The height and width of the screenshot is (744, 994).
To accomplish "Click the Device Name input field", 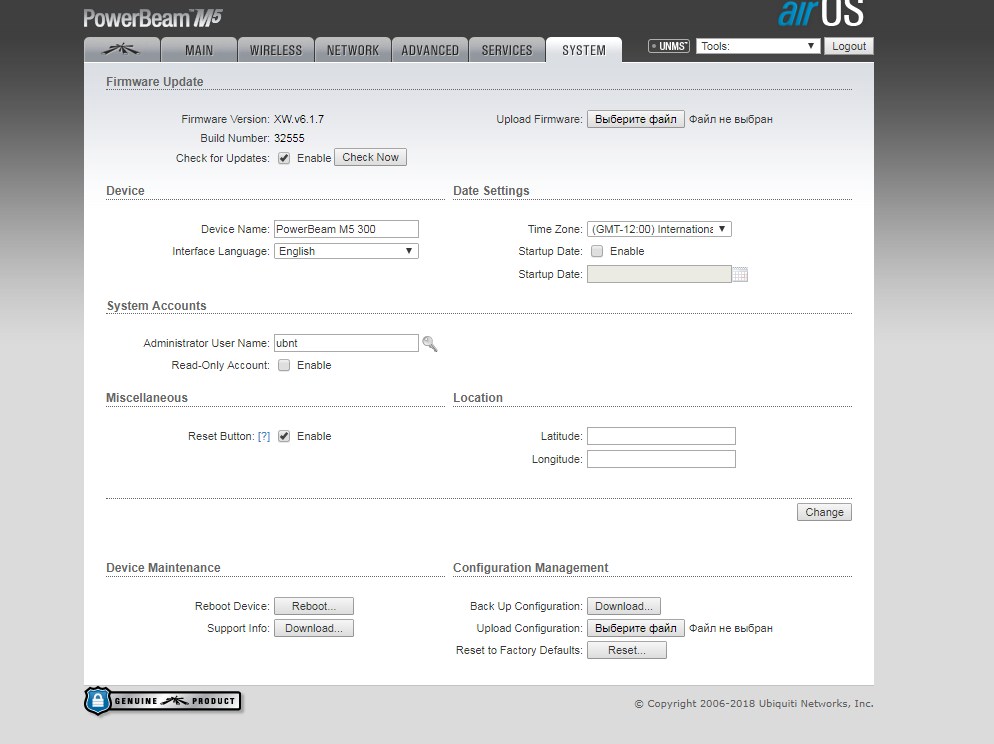I will [346, 229].
